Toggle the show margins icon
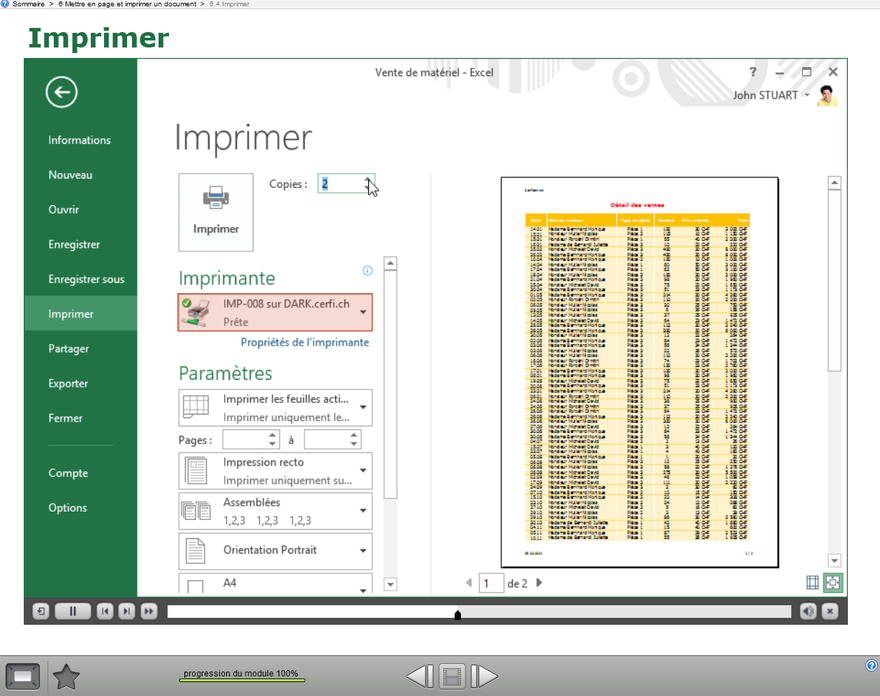 pyautogui.click(x=812, y=582)
